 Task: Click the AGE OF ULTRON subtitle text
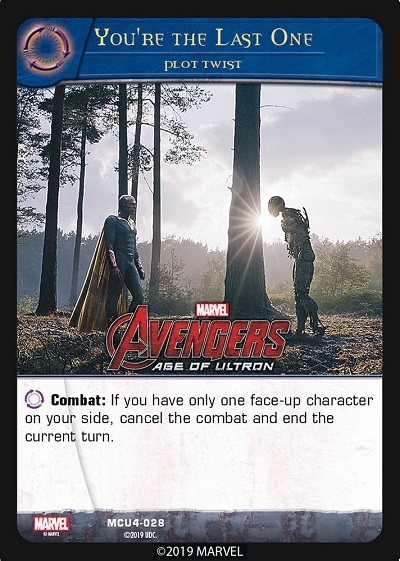[213, 366]
